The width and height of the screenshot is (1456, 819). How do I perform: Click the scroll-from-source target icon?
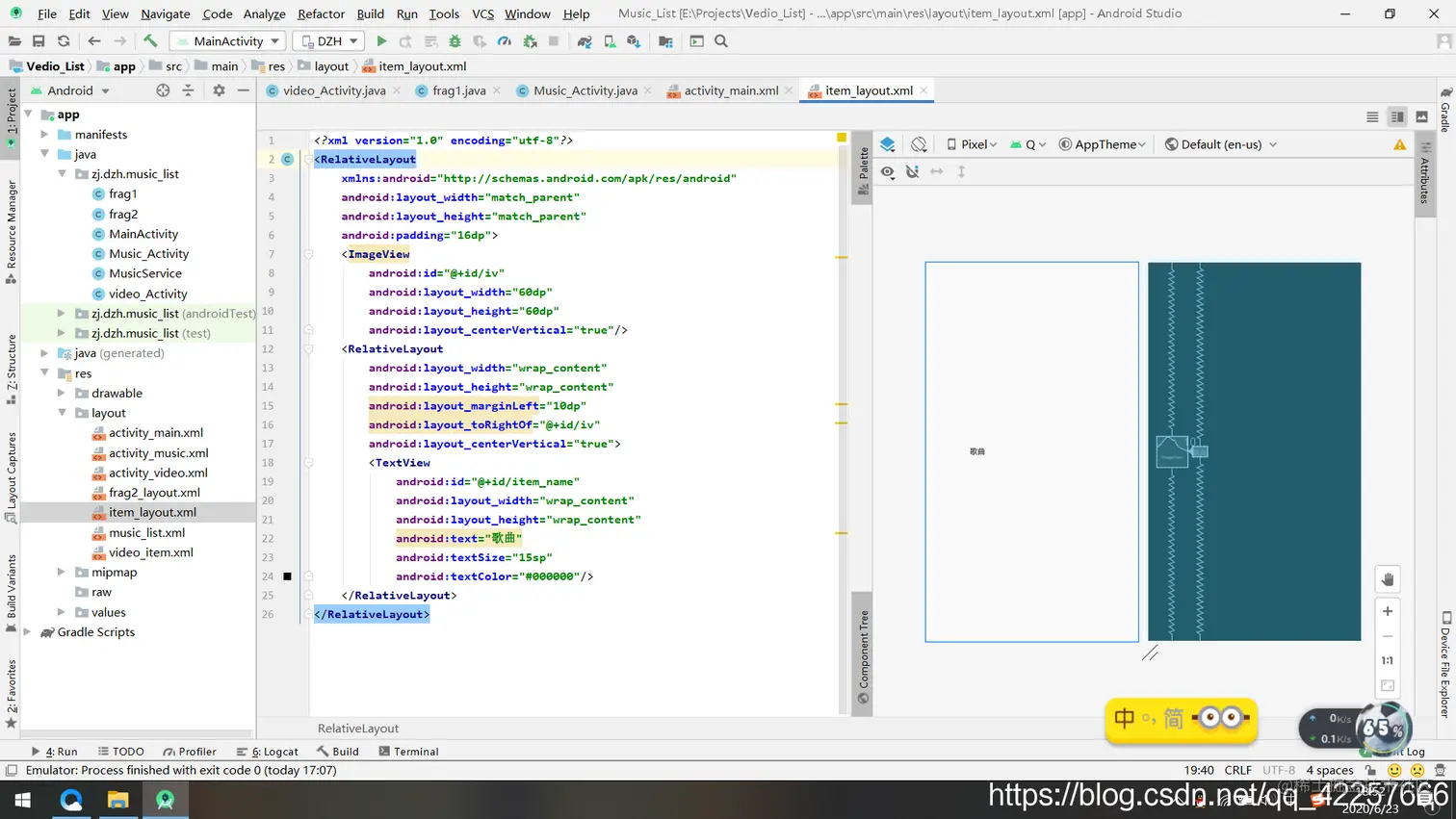[x=163, y=90]
